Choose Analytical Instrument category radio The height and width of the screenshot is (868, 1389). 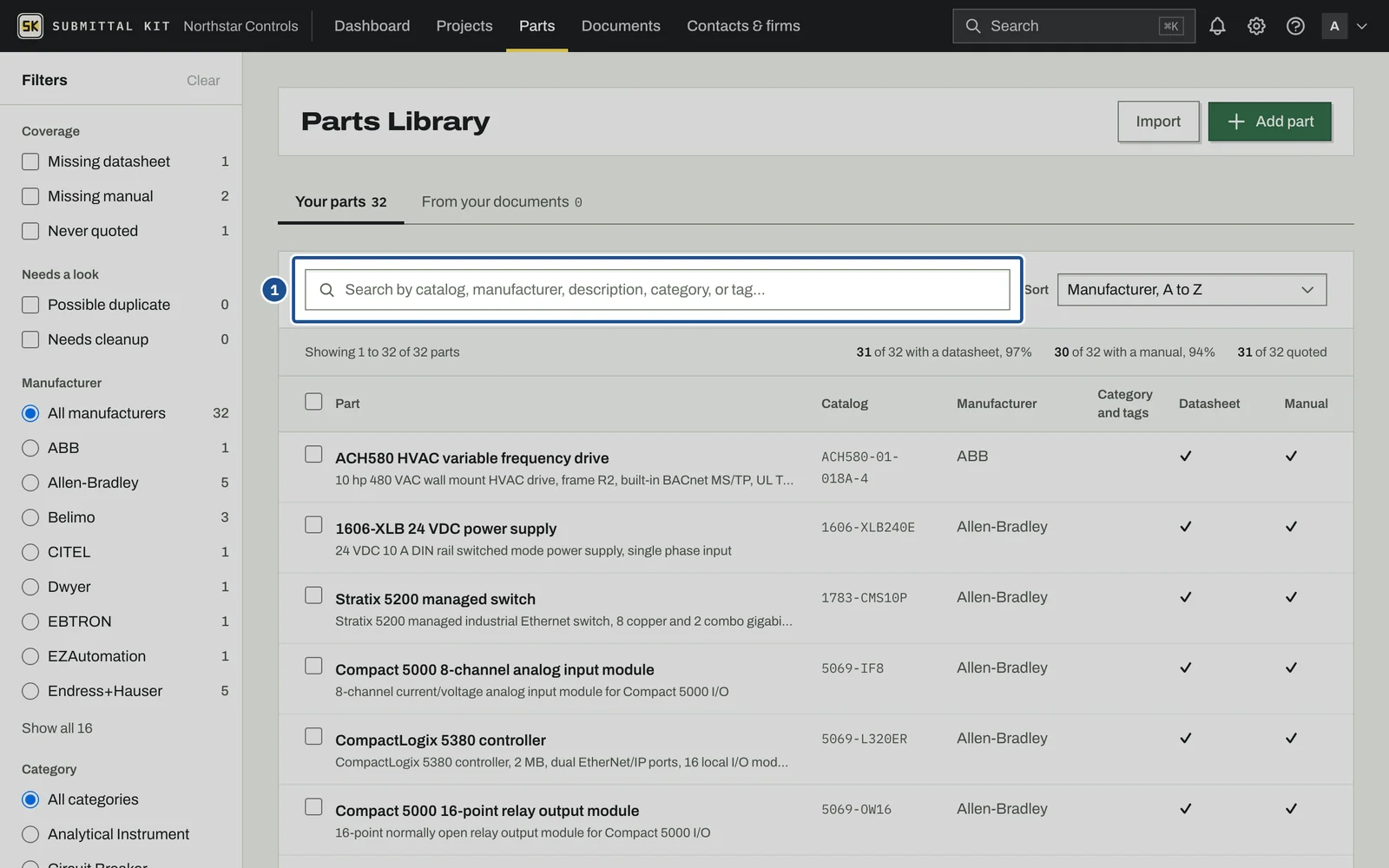click(x=30, y=834)
